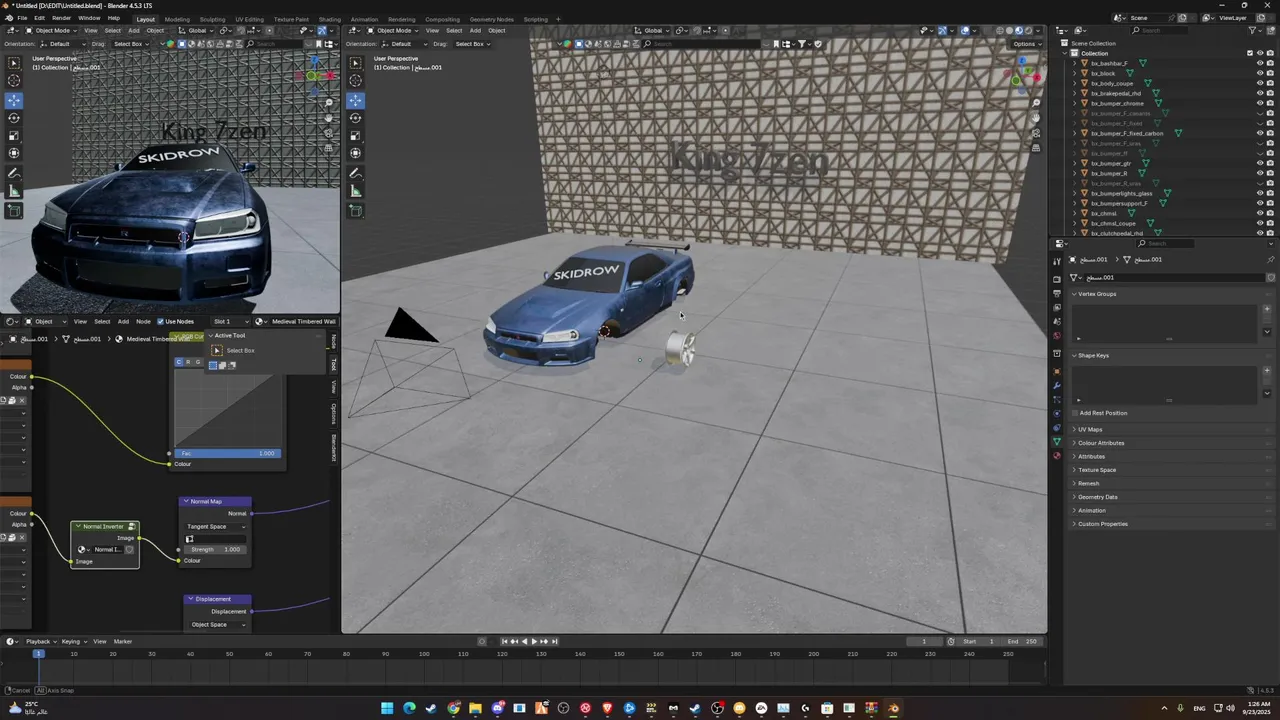The image size is (1280, 720).
Task: Select the Scale tool in the large viewport
Action: [355, 136]
